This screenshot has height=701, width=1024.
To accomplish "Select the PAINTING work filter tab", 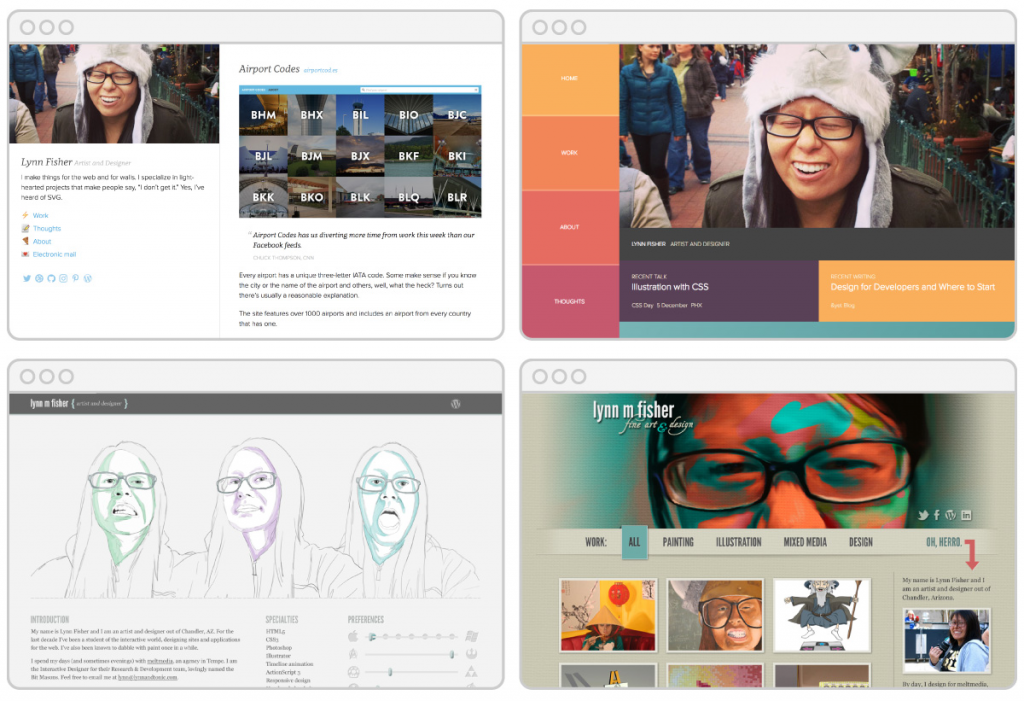I will click(x=677, y=542).
